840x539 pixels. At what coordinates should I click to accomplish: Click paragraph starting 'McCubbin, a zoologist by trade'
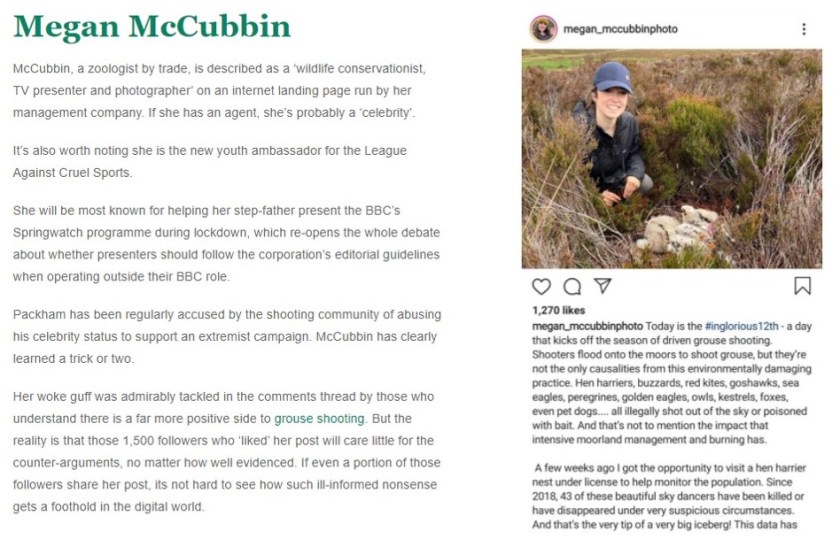point(220,90)
